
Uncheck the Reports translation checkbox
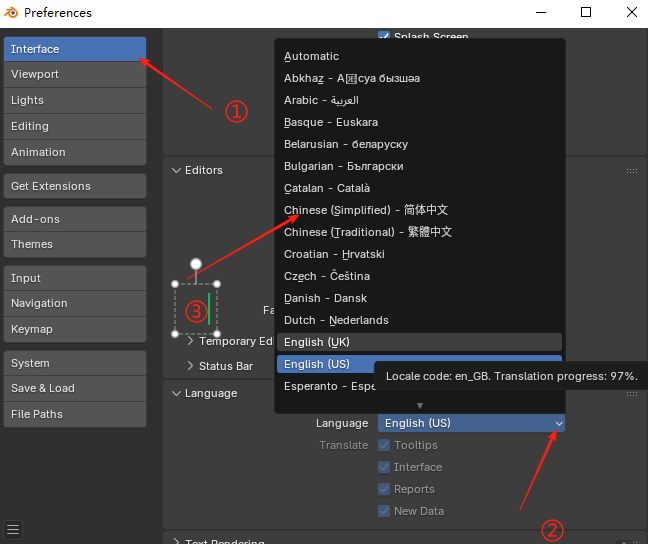(x=384, y=489)
